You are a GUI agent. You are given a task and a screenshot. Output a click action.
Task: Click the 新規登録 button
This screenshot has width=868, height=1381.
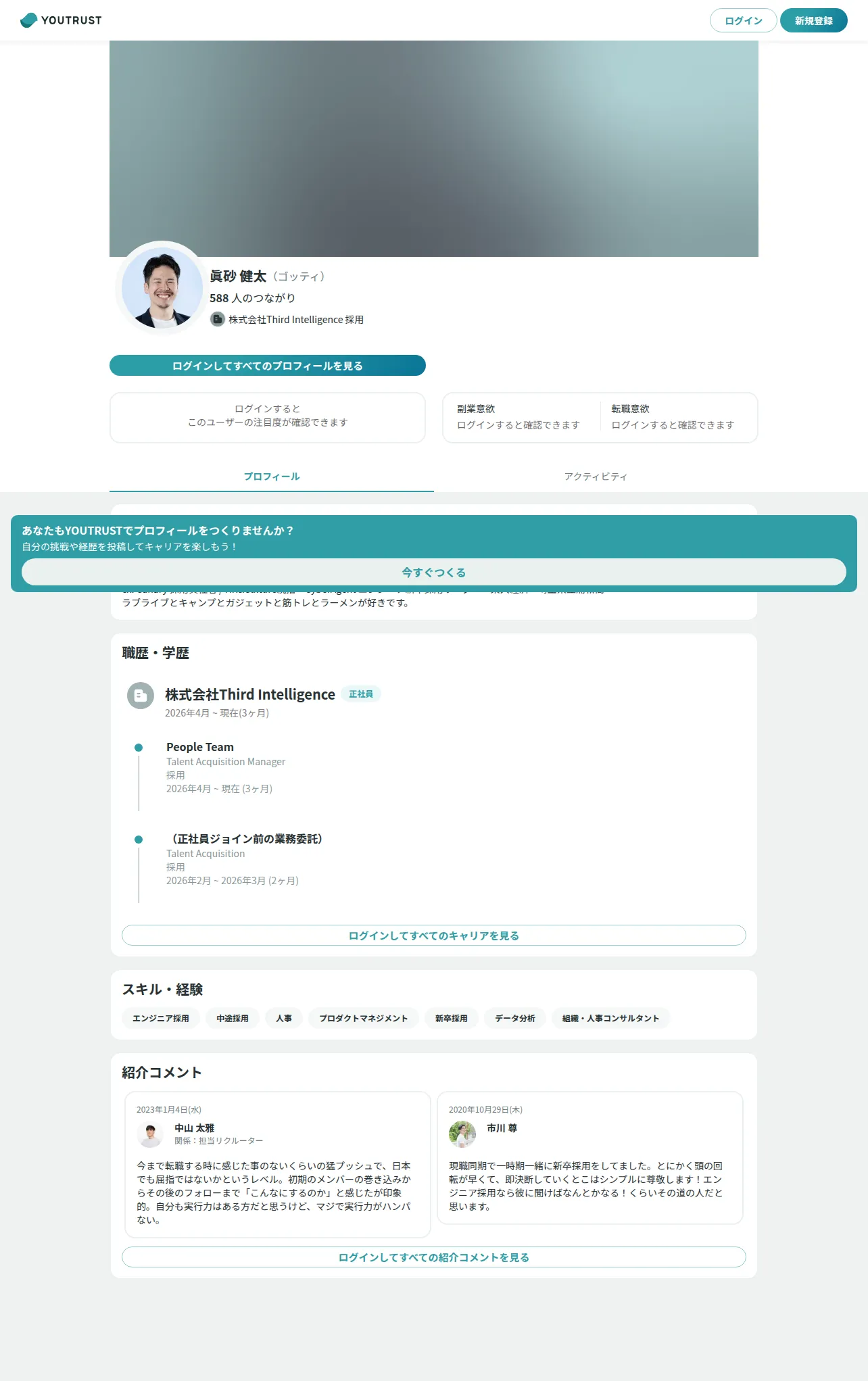click(x=814, y=20)
